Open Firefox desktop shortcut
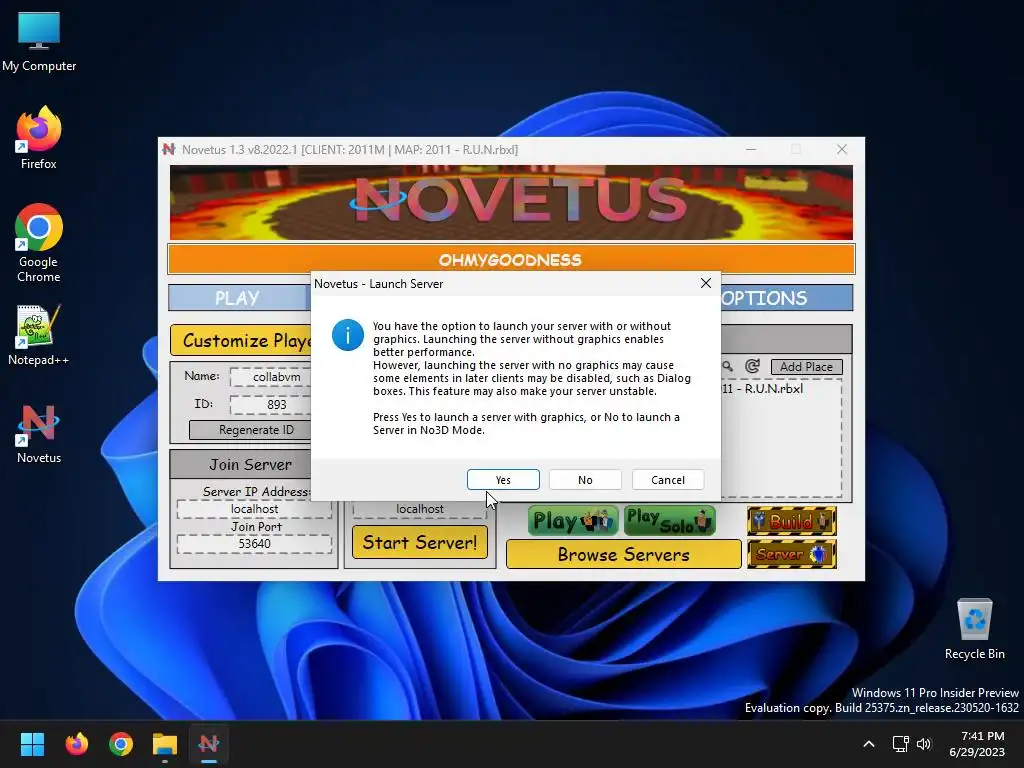1024x768 pixels. point(39,138)
